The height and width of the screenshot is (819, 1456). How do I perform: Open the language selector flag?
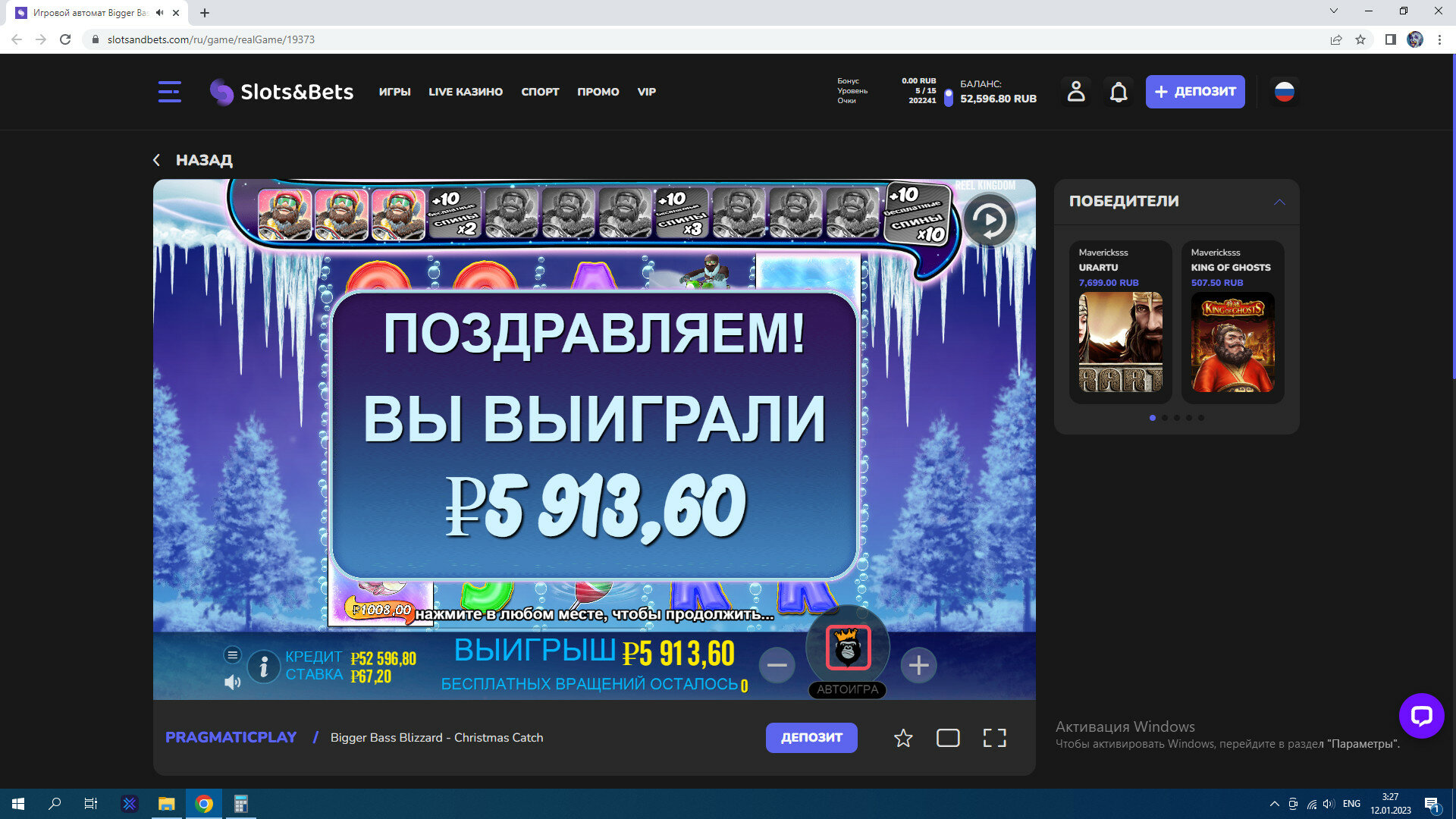[1284, 92]
